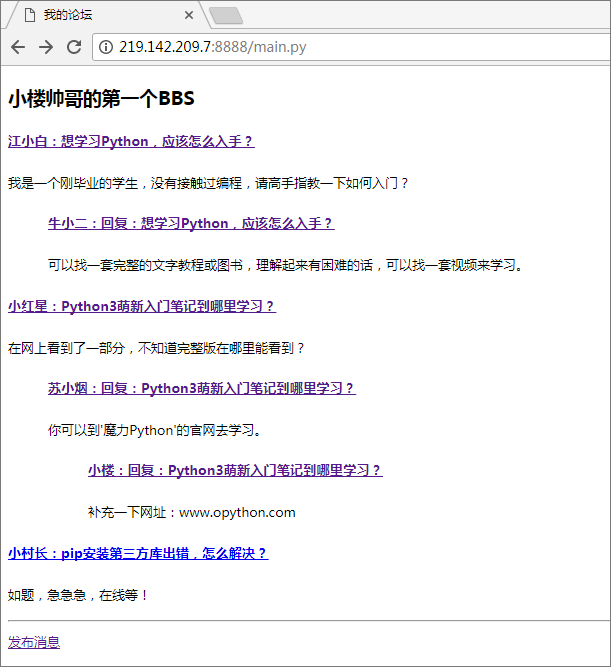
Task: Click the reply text 可以找一套完整的文字教程或图书
Action: point(145,265)
